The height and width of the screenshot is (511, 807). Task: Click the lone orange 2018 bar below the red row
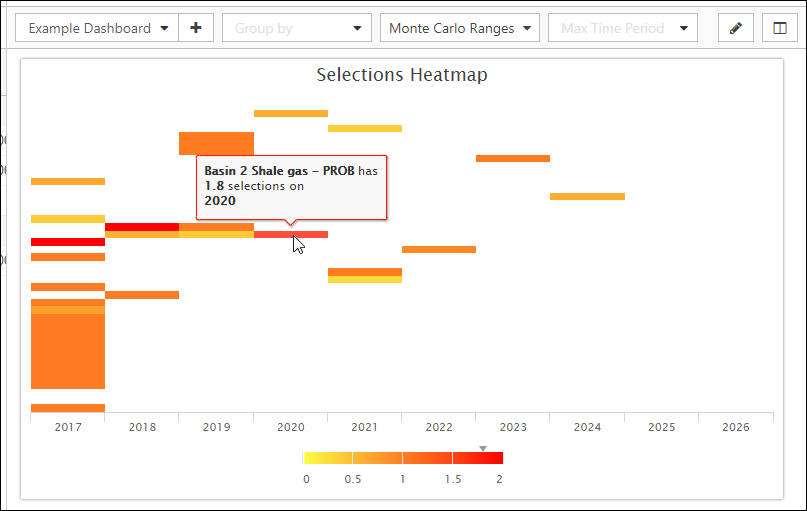point(142,295)
